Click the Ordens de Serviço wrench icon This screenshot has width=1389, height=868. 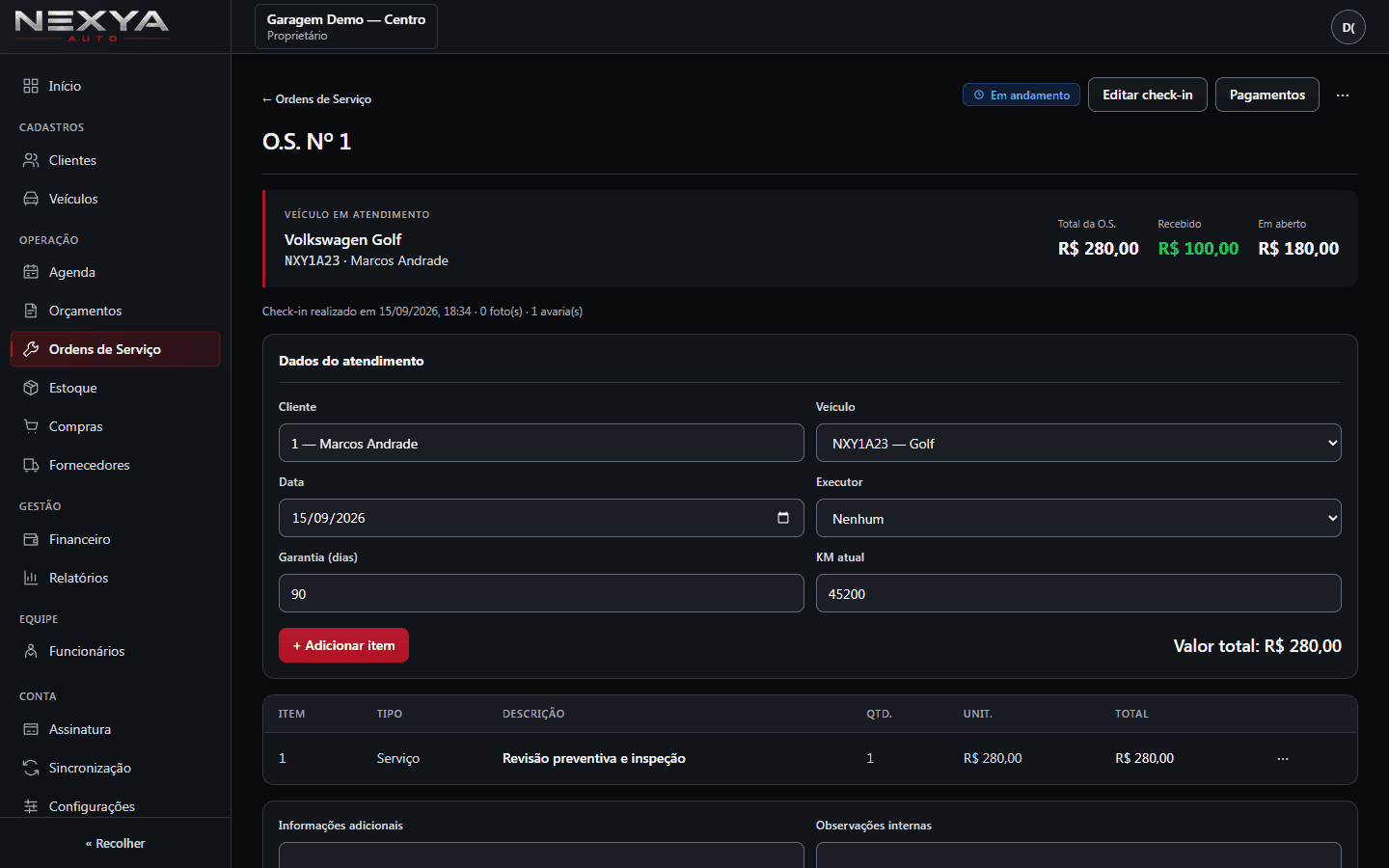click(31, 349)
